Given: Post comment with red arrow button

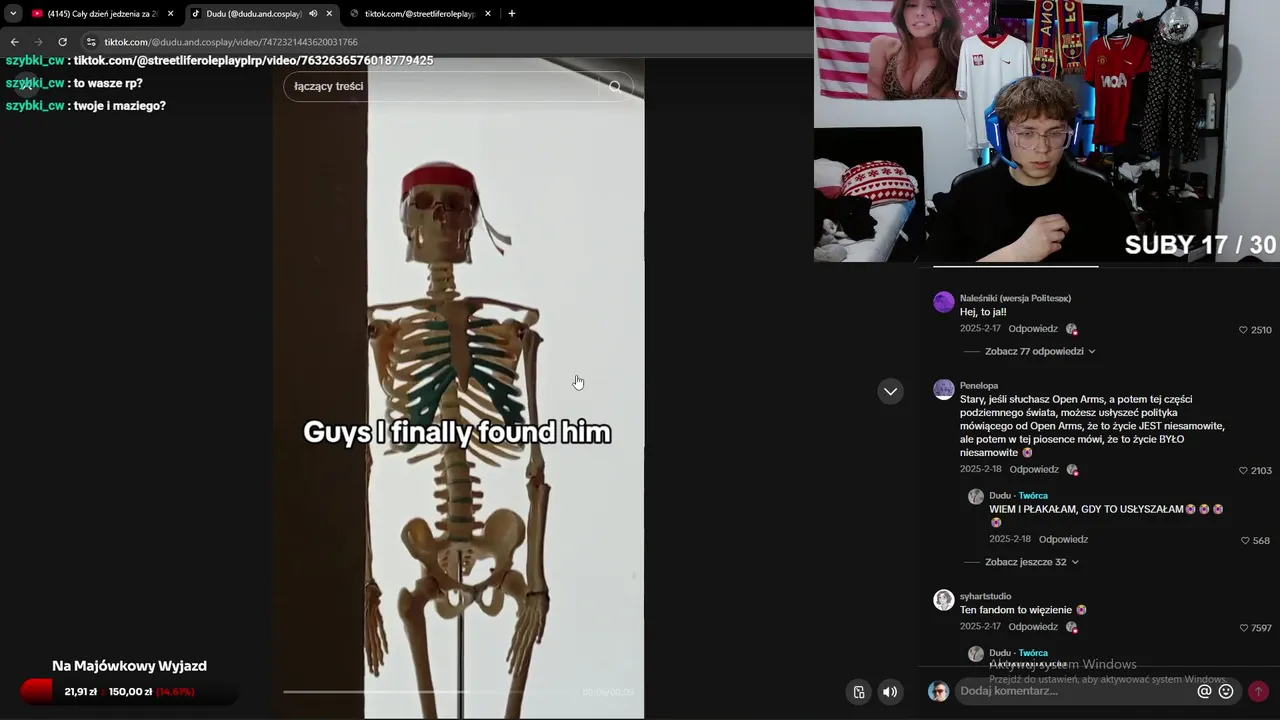Looking at the screenshot, I should point(1258,691).
